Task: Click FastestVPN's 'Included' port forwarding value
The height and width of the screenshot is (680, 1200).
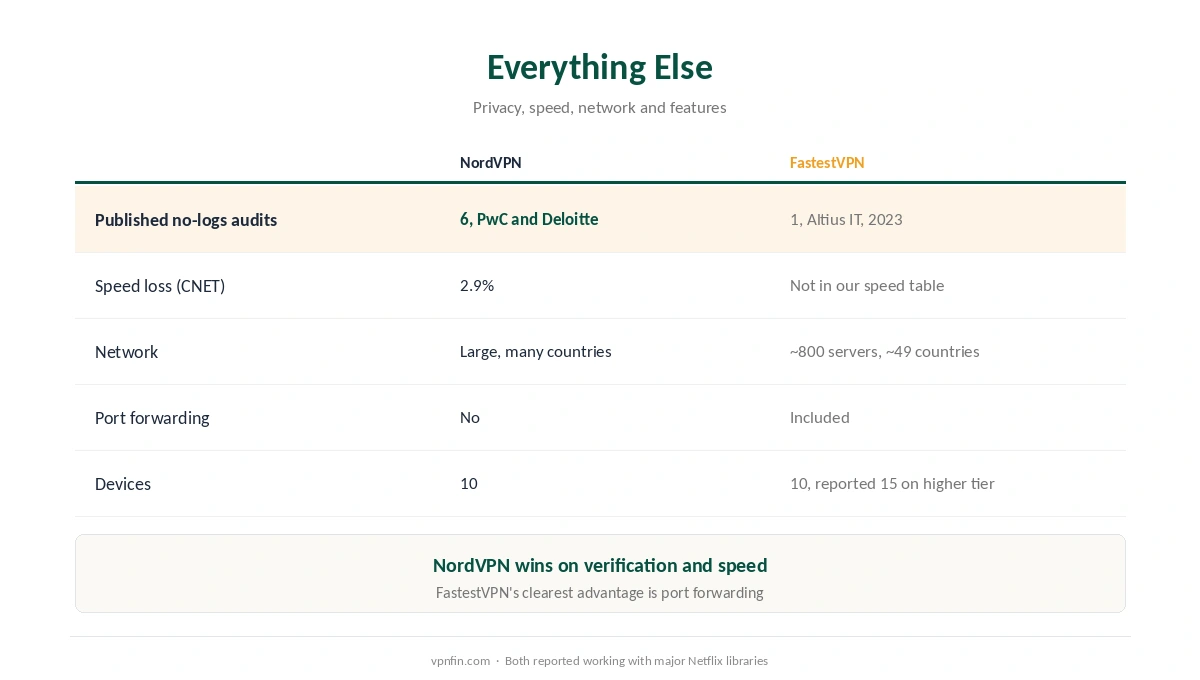Action: (820, 417)
